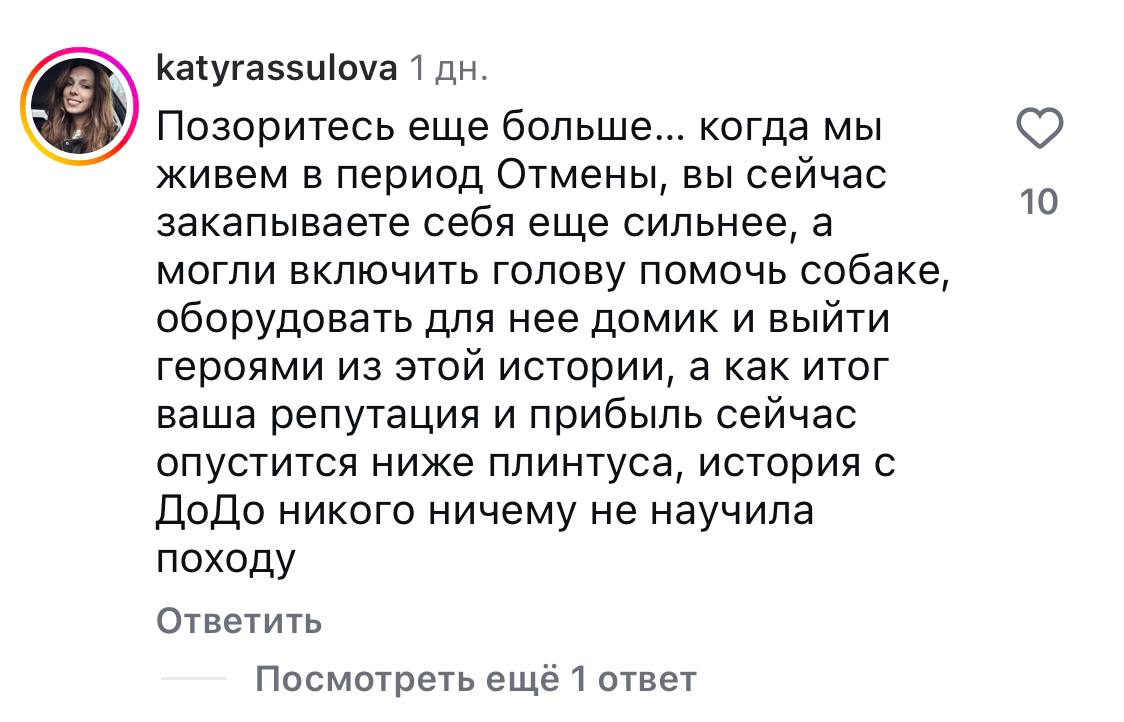1124x722 pixels.
Task: Click the katyrassulova username
Action: click(278, 69)
